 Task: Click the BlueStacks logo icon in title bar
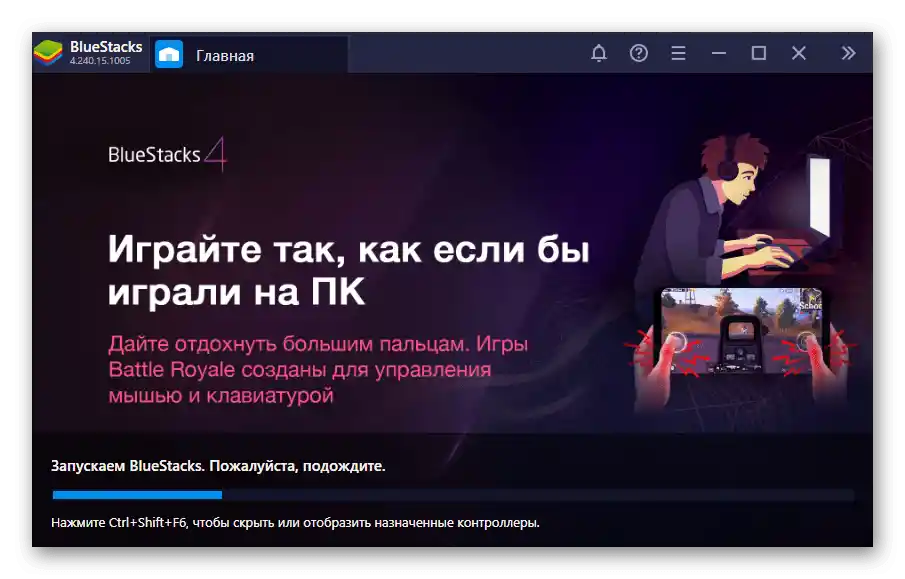[48, 53]
